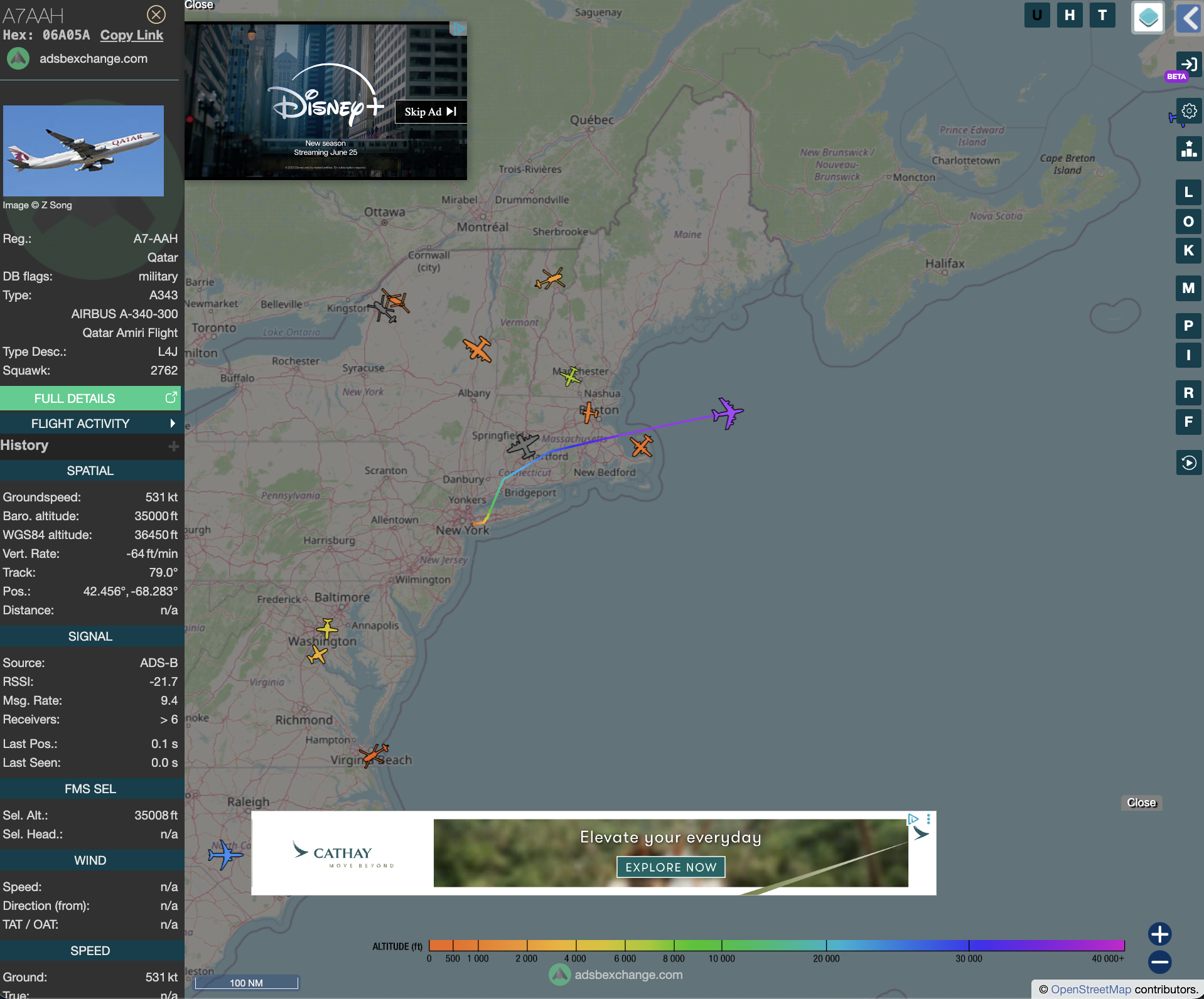The image size is (1204, 999).
Task: Select the orange aircraft in northern Vermont
Action: click(x=550, y=279)
